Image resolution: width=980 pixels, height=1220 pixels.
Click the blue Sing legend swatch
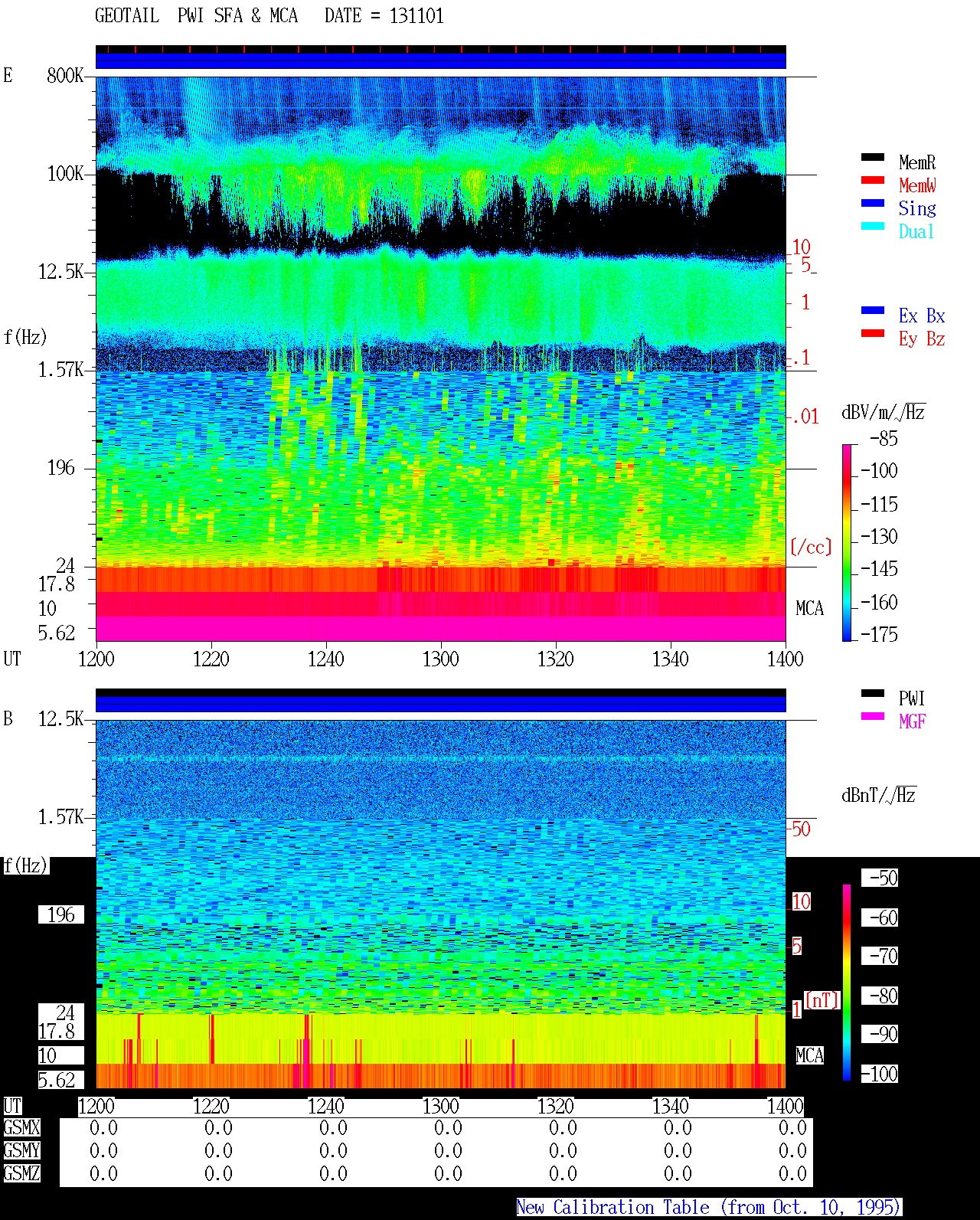[873, 204]
